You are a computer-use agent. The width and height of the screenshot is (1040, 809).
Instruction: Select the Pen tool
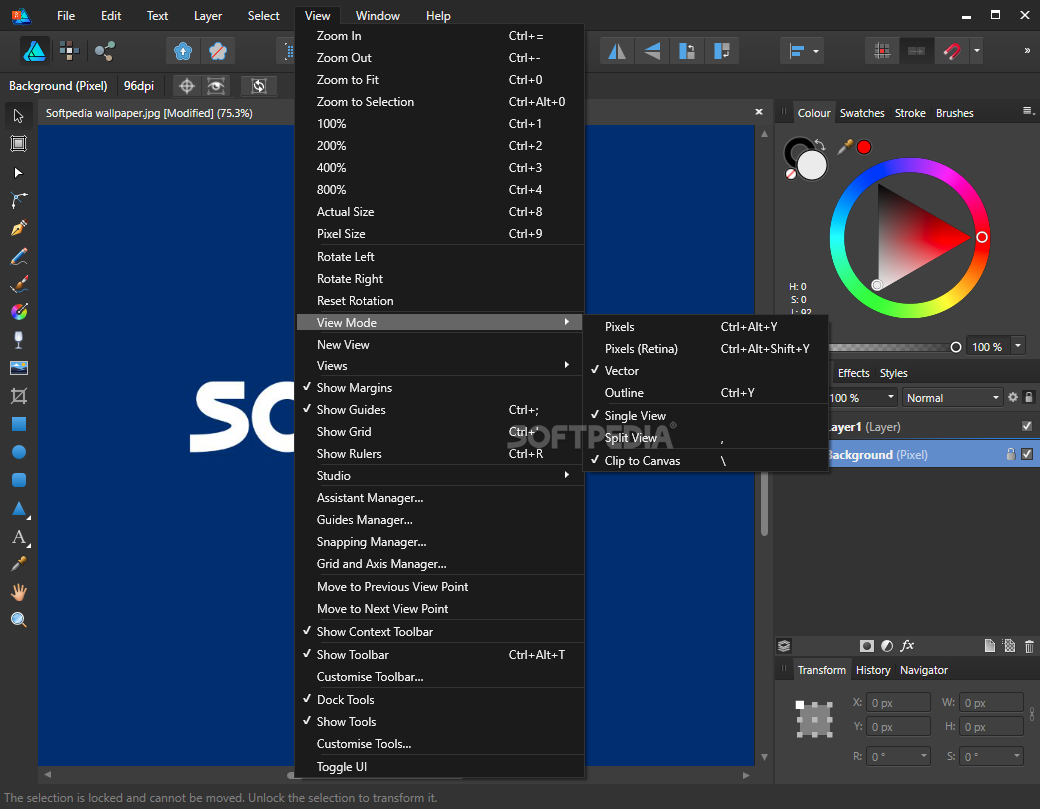coord(19,228)
